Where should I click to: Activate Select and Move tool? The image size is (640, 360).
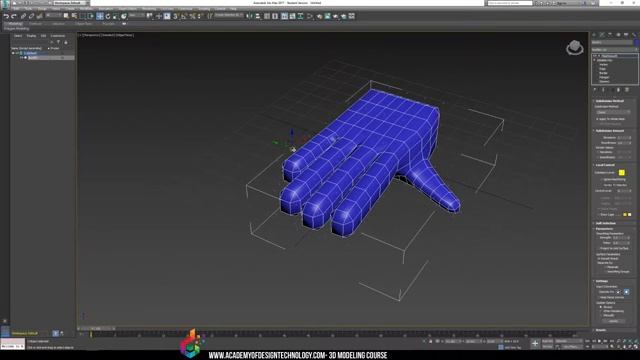coord(100,16)
